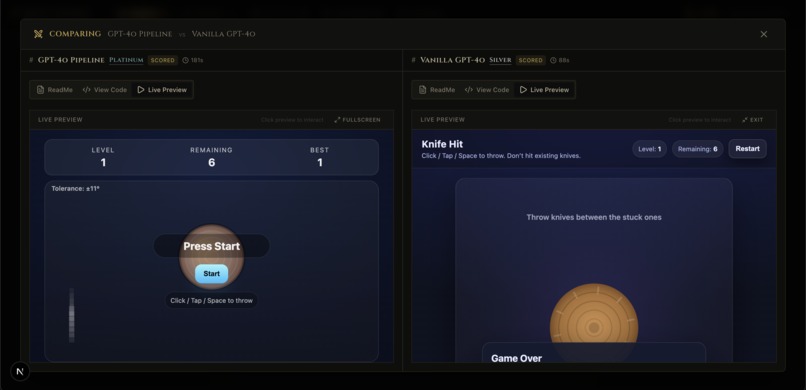Click the Restart button in Knife Hit

coord(747,148)
